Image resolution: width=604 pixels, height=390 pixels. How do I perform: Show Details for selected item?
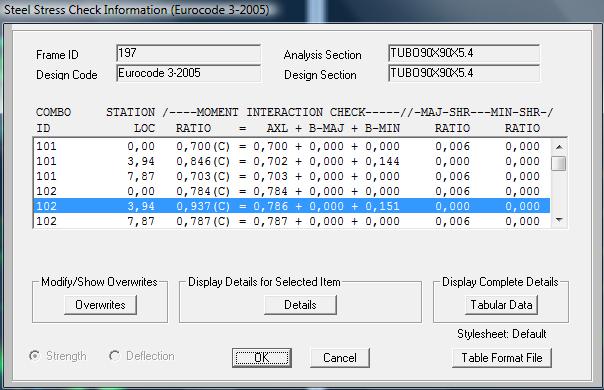click(300, 305)
